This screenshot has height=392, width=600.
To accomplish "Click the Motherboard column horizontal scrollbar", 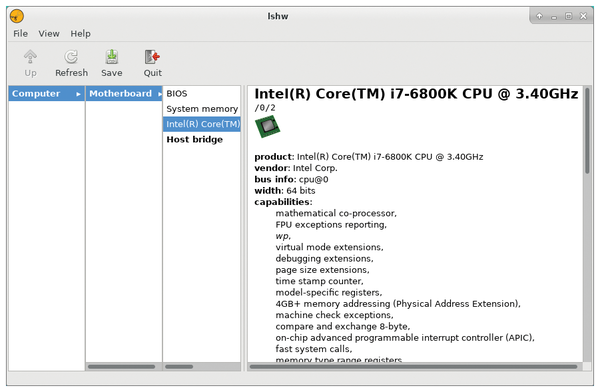I will point(121,367).
